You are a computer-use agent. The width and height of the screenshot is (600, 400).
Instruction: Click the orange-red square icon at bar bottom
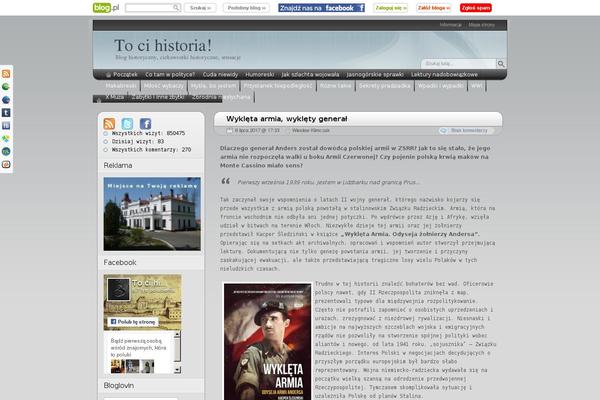point(6,165)
